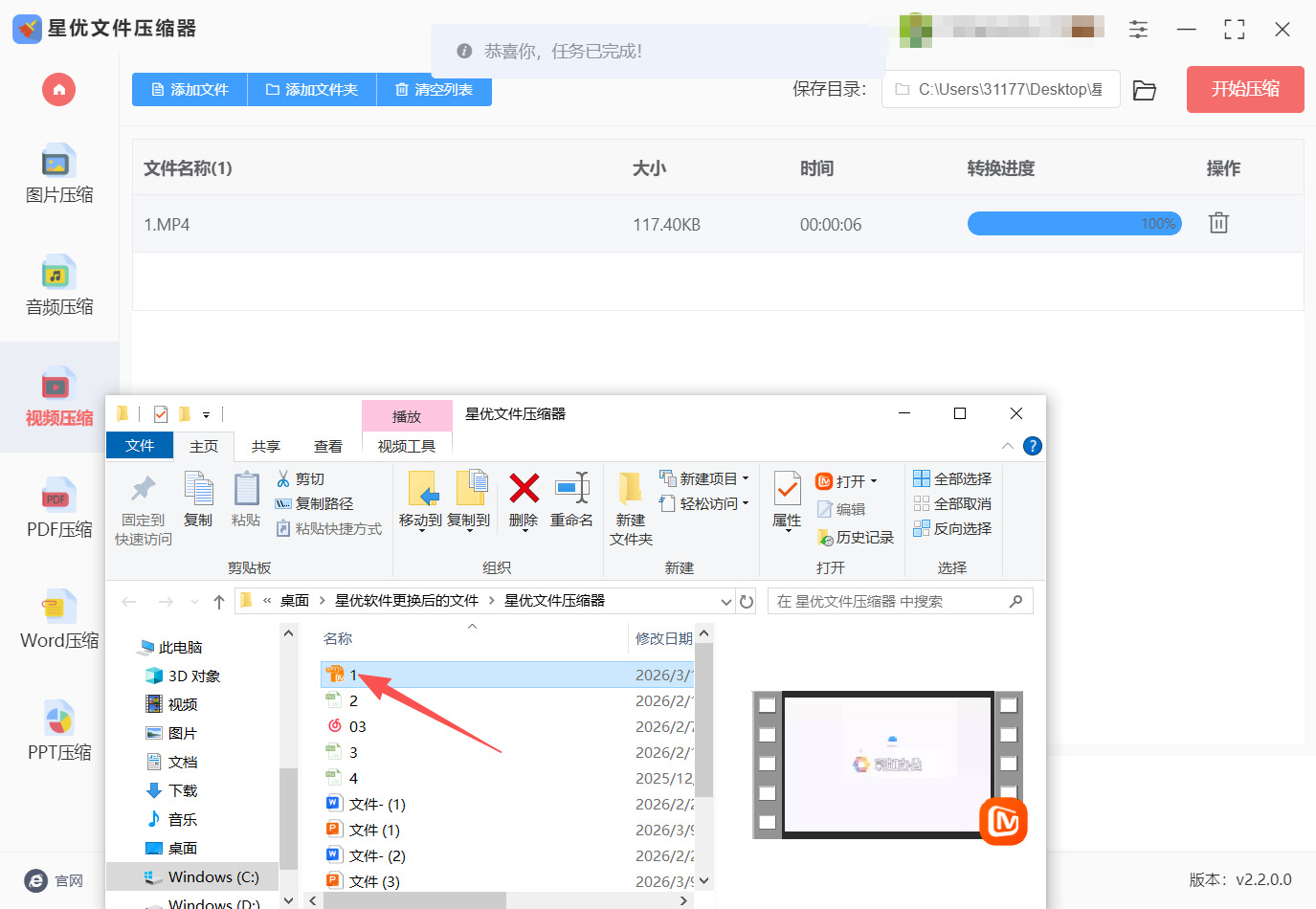Click 清空列表 clear list button
The height and width of the screenshot is (909, 1316).
435,90
